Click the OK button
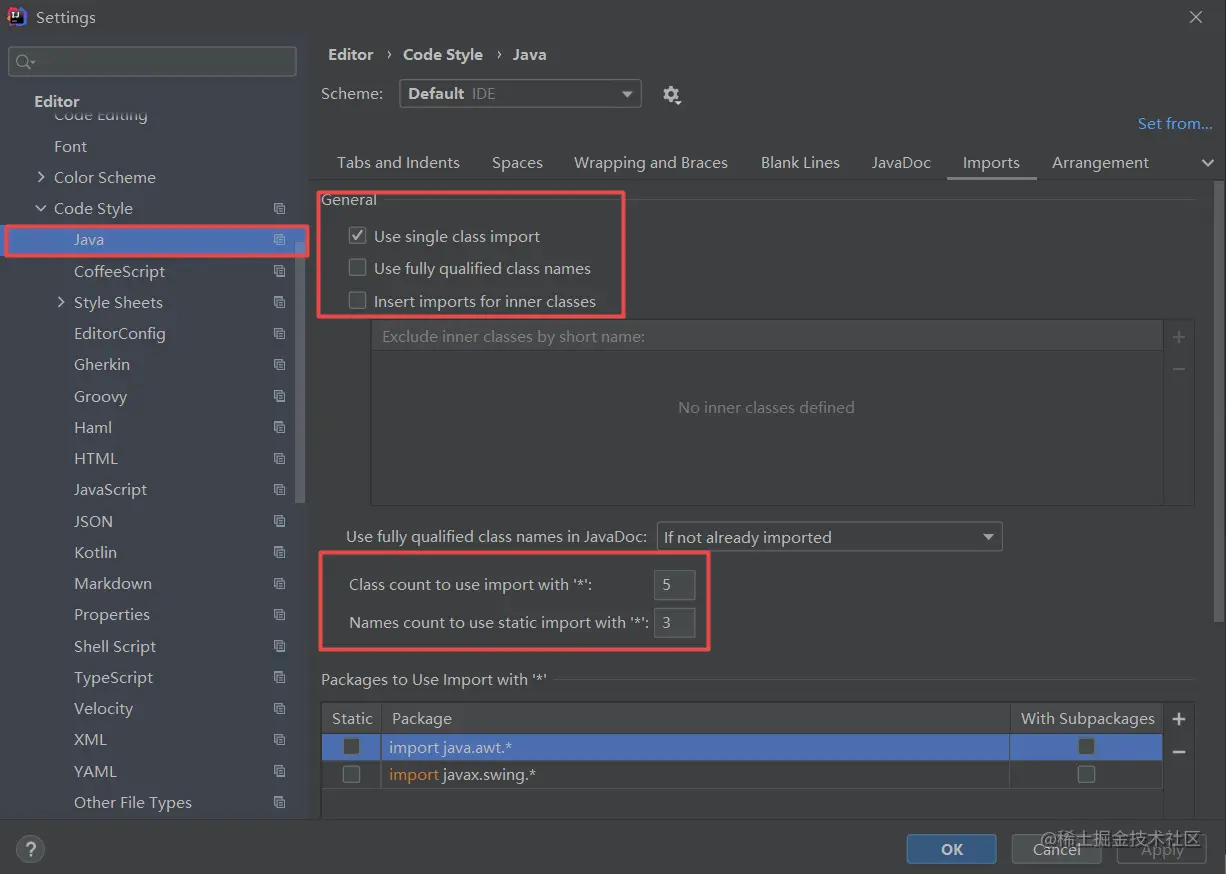The image size is (1226, 874). click(x=952, y=849)
